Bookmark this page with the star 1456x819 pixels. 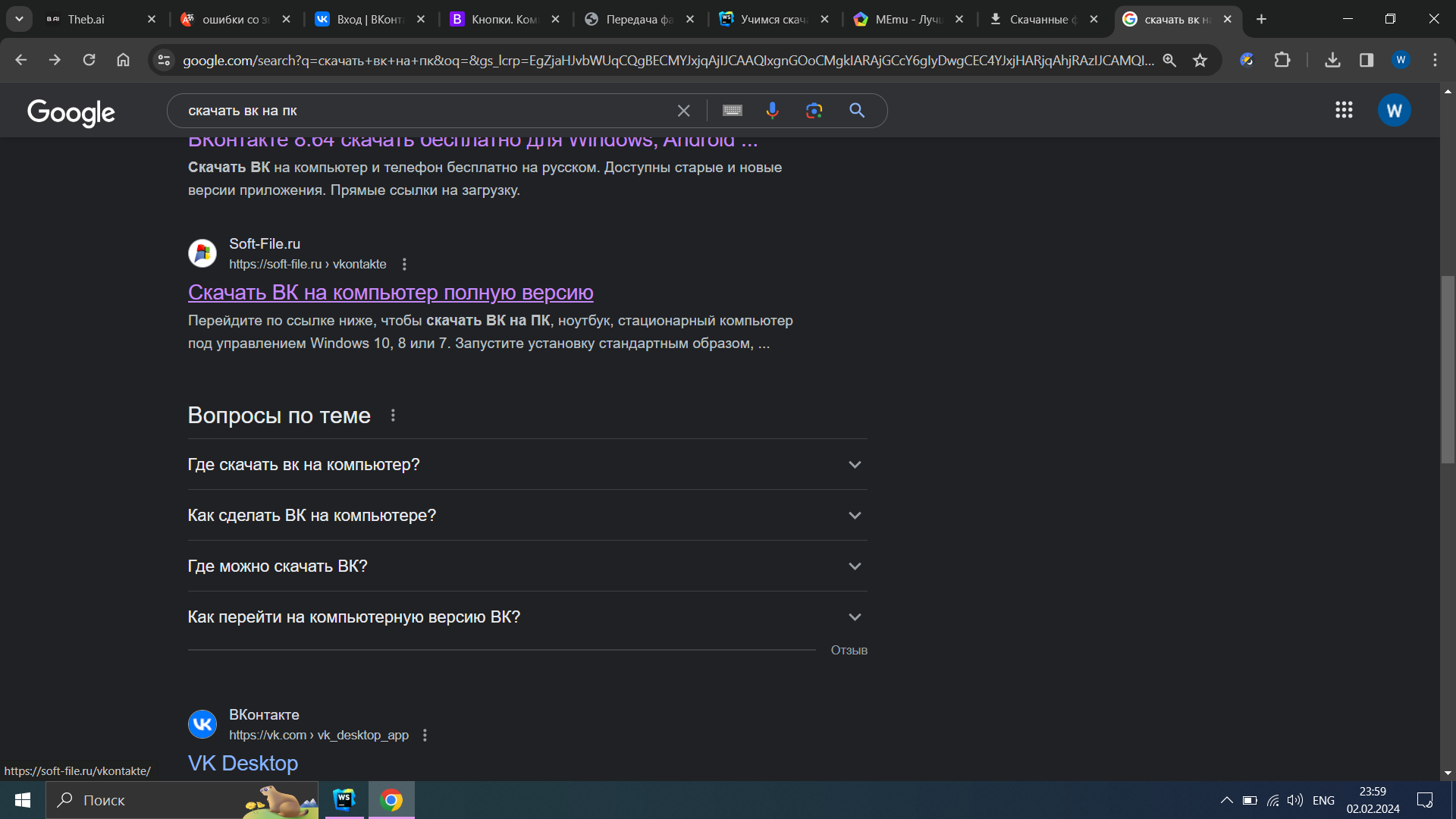[1200, 60]
